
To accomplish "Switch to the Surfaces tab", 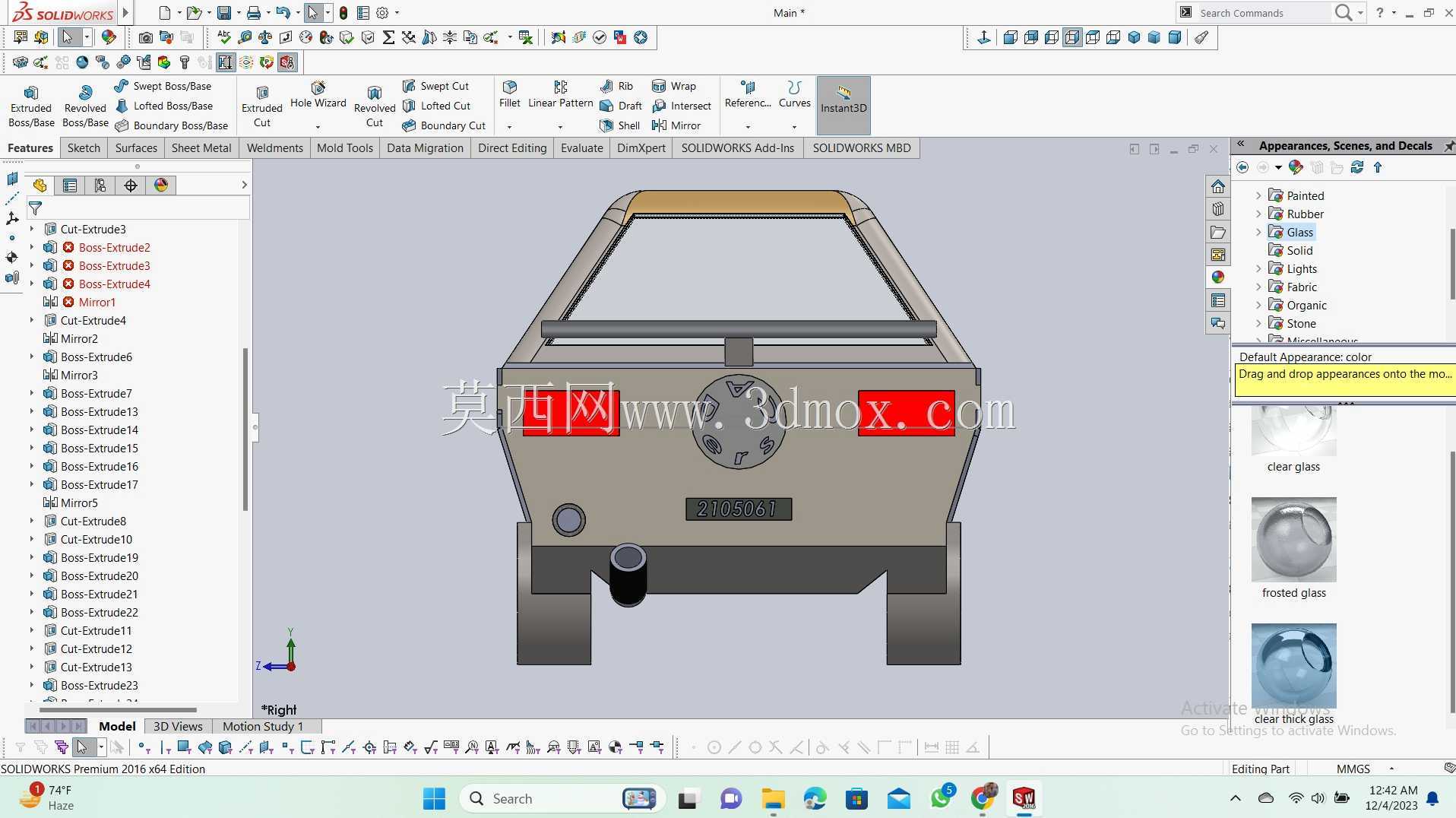I will 136,147.
